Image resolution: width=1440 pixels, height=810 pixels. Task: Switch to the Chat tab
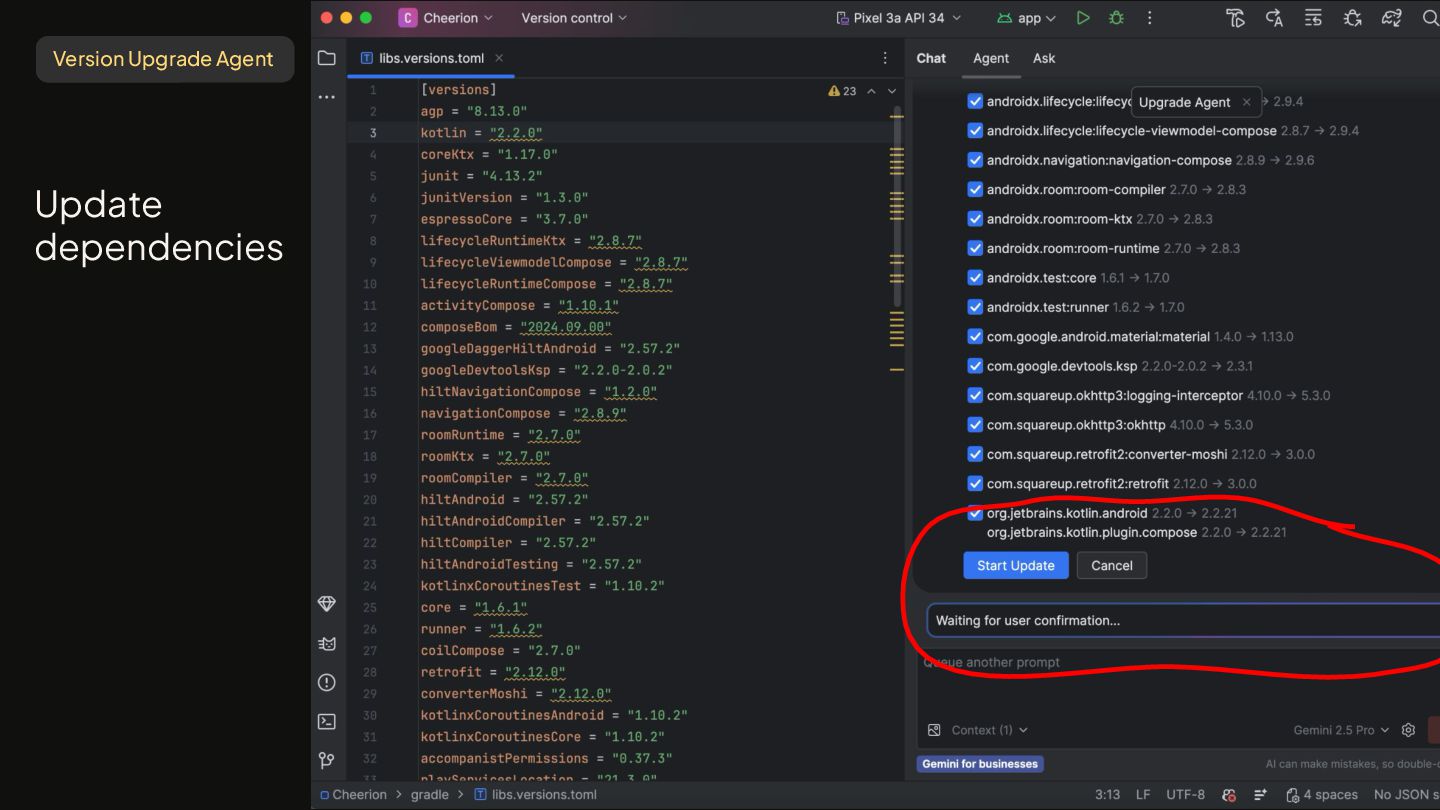click(x=931, y=58)
